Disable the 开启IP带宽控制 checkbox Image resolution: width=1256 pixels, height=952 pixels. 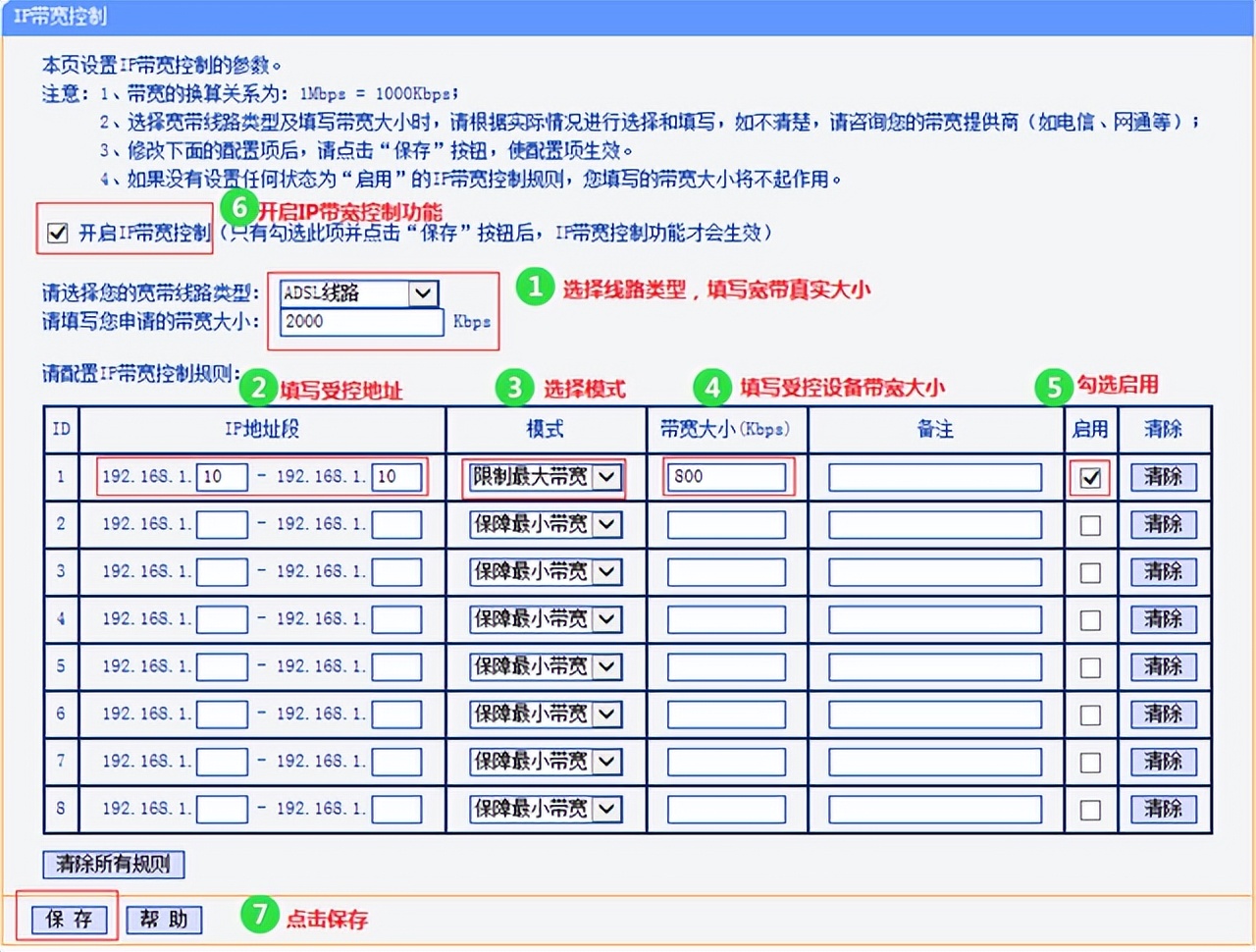coord(57,232)
